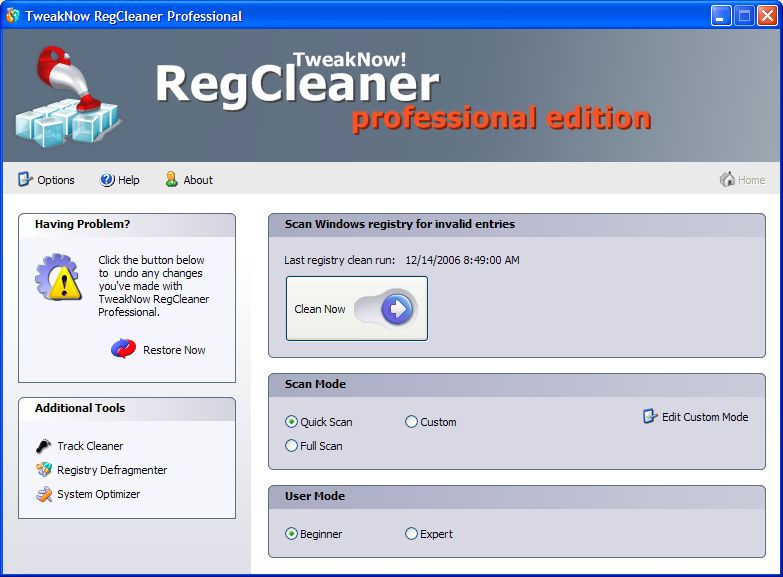
Task: Open the About menu item
Action: (x=189, y=180)
